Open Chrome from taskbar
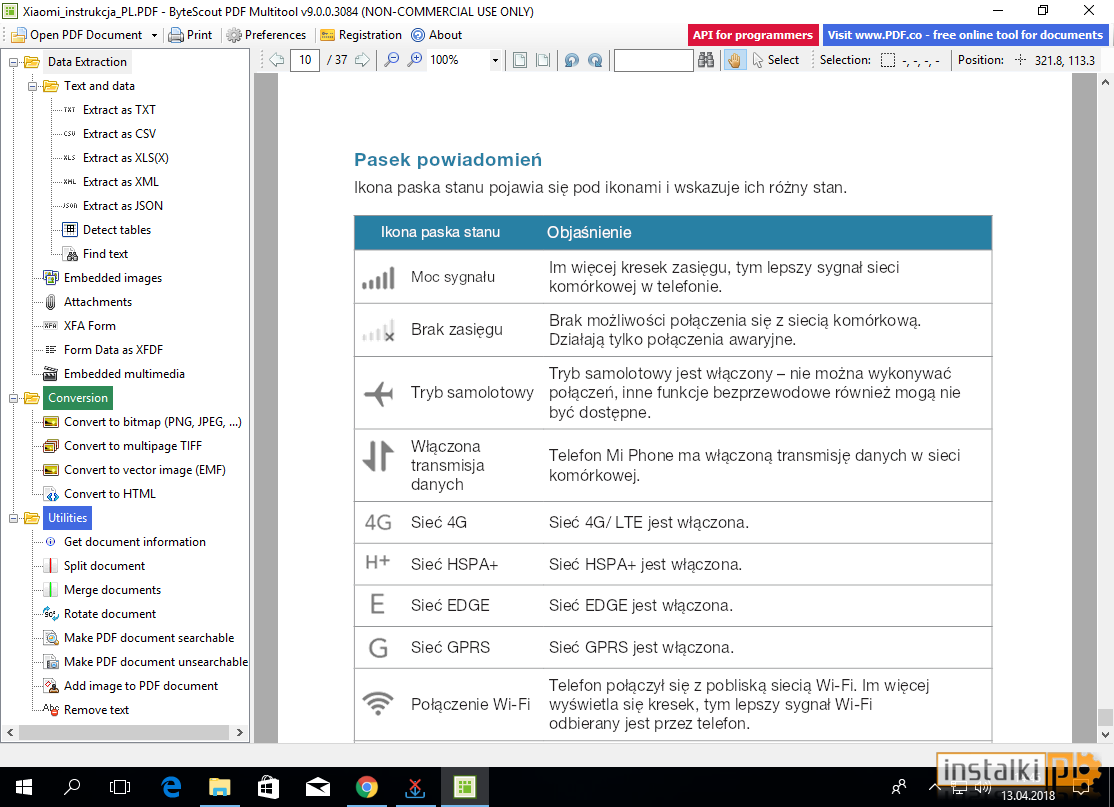The height and width of the screenshot is (807, 1114). 367,787
